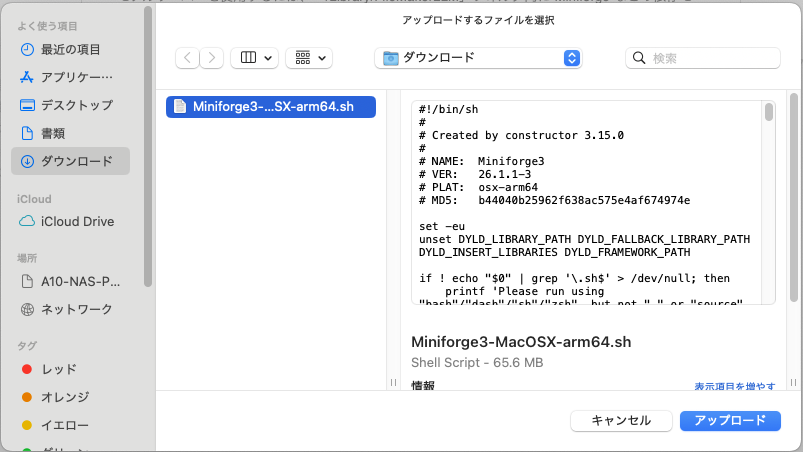The image size is (803, 452).
Task: Go back with the left chevron button
Action: point(187,58)
